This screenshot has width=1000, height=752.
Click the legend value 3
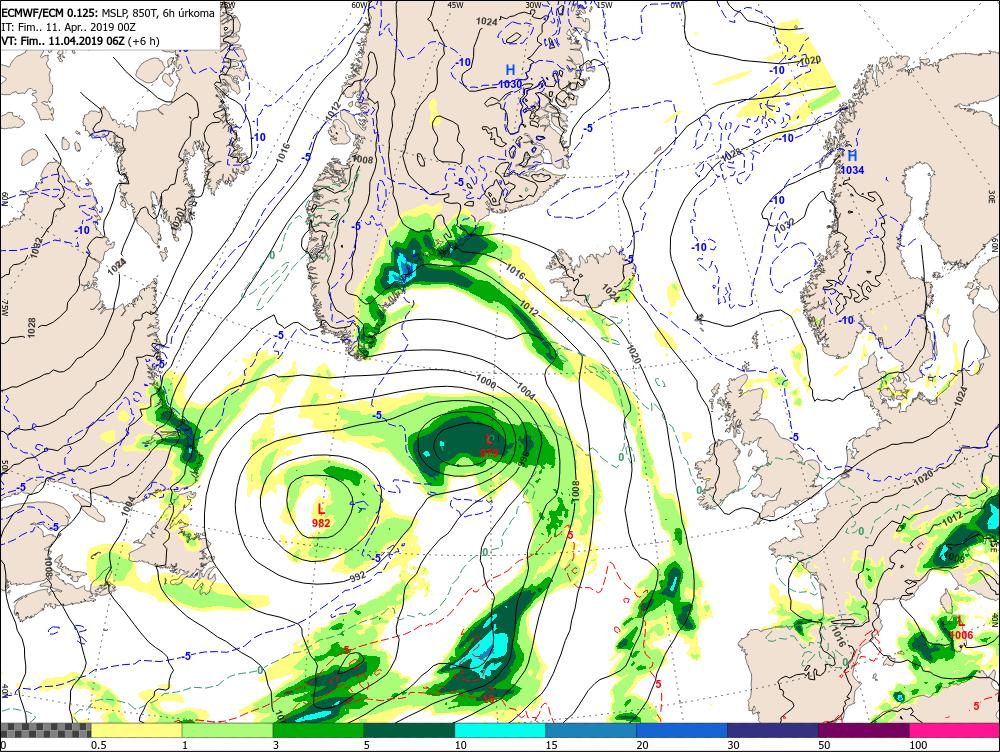[276, 745]
